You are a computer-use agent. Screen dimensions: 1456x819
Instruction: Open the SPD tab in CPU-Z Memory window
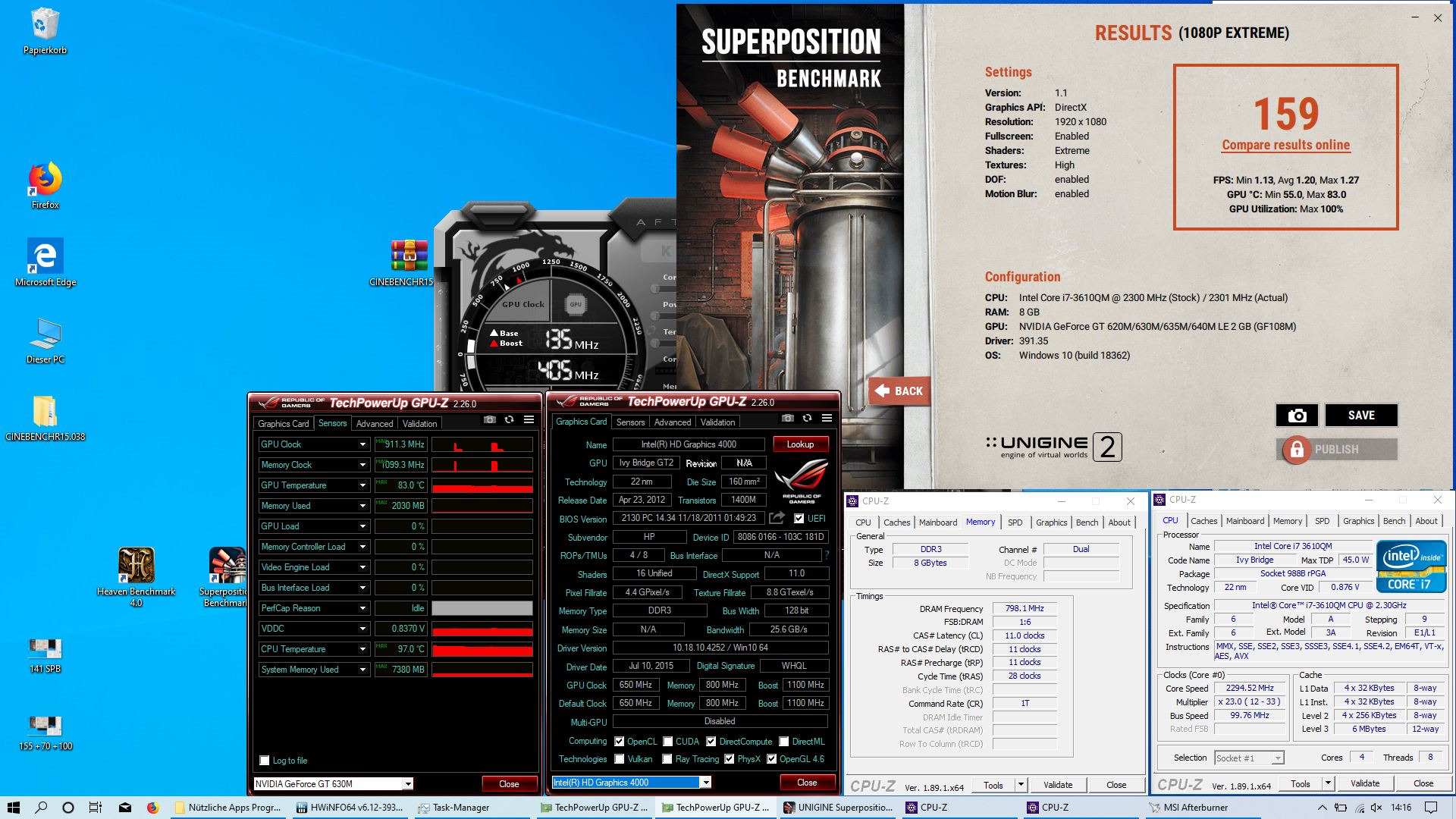tap(1015, 522)
